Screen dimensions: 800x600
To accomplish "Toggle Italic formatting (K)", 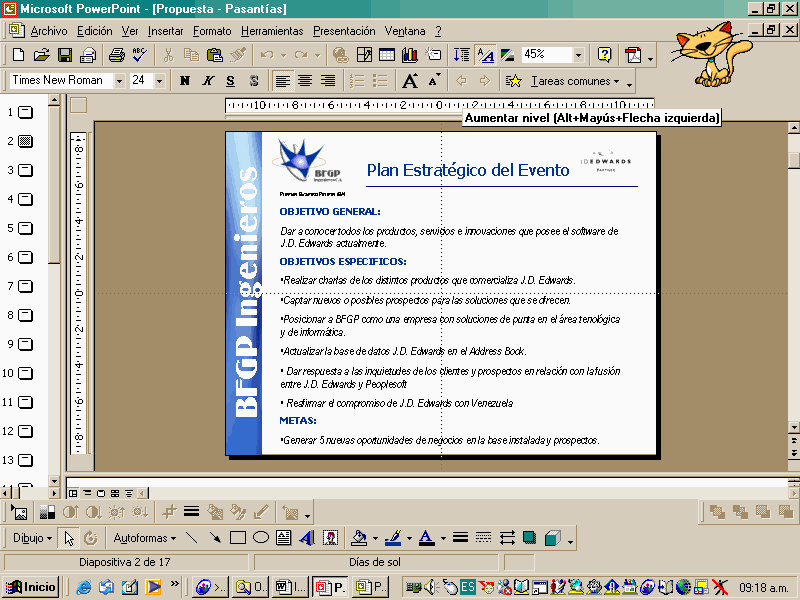I will 208,81.
